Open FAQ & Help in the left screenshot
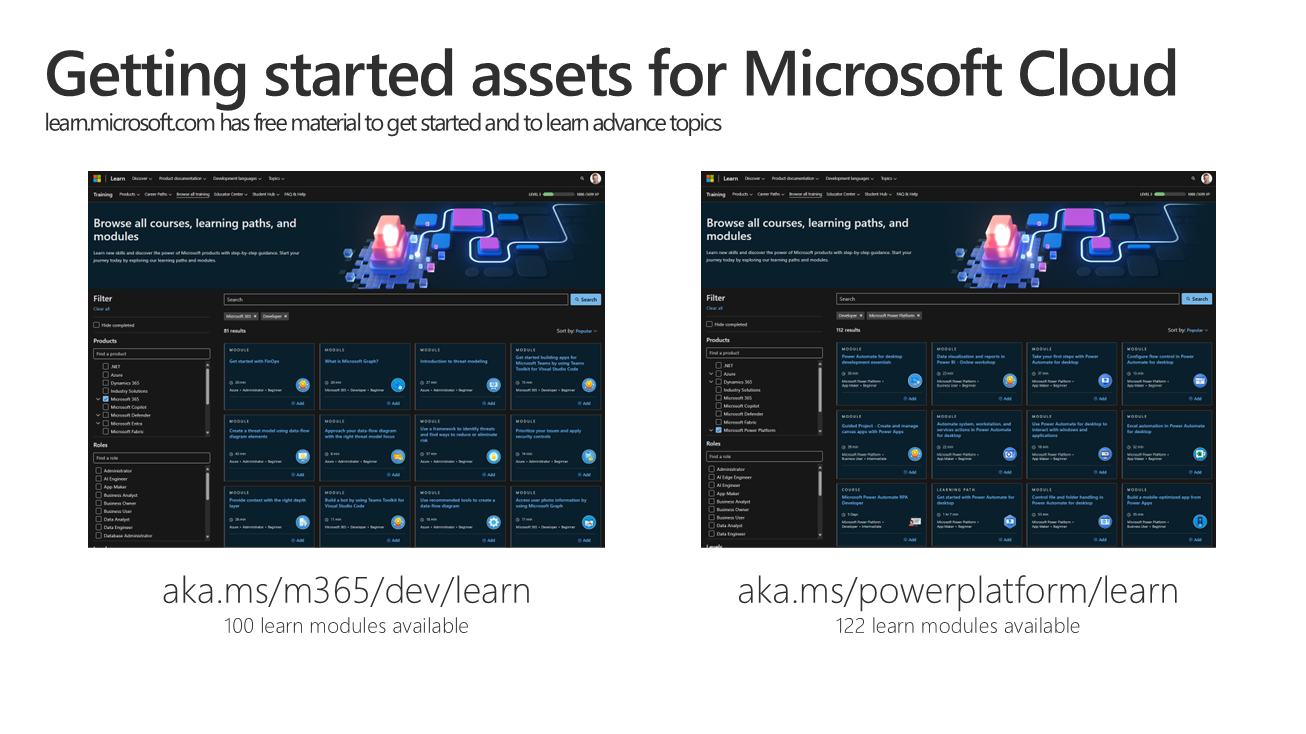 point(293,194)
